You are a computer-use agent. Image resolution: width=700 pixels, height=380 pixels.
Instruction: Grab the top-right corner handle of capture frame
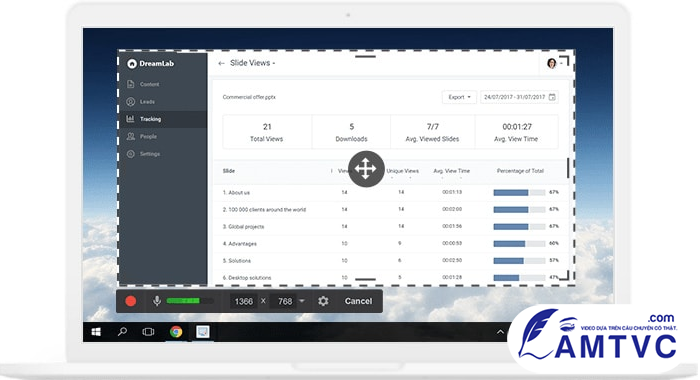click(x=565, y=61)
